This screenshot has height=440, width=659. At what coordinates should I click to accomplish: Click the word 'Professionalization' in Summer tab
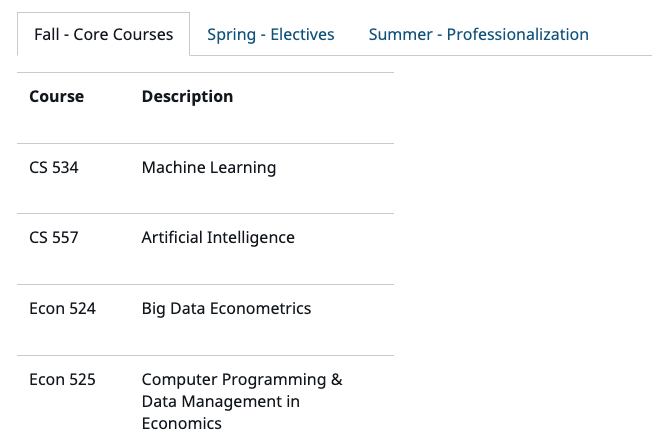pyautogui.click(x=517, y=34)
